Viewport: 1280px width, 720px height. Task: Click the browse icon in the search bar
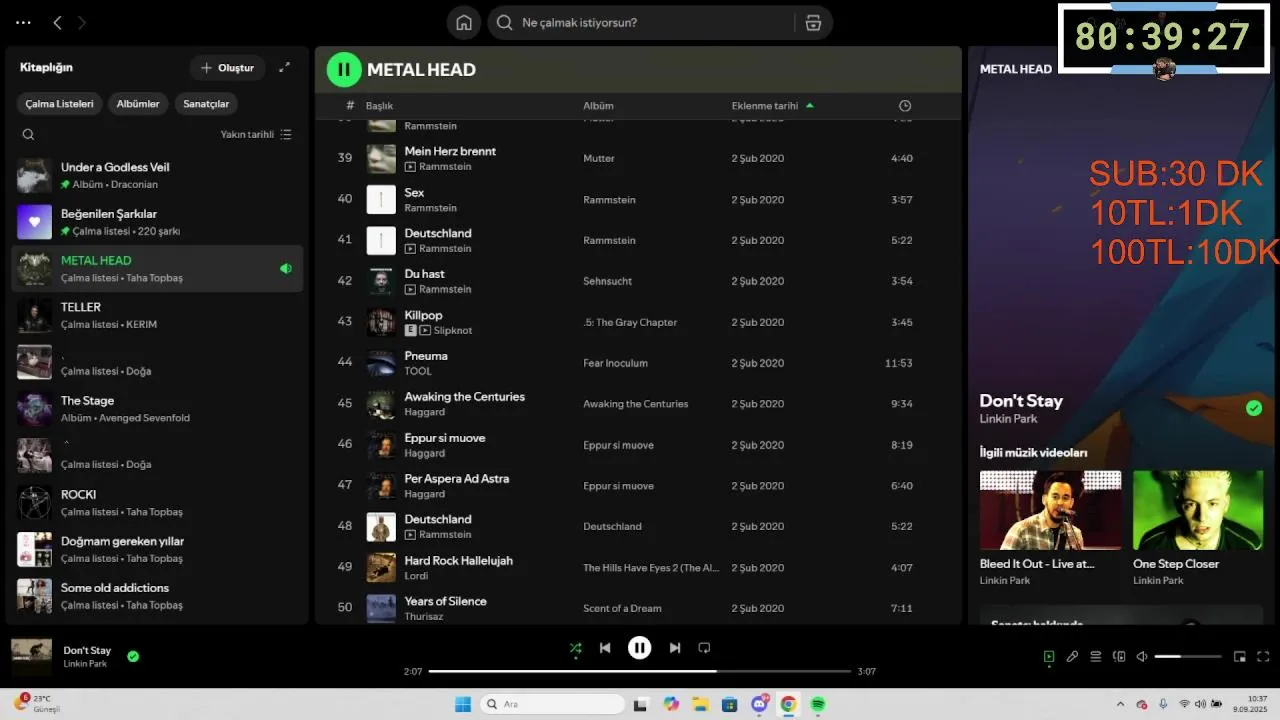813,23
